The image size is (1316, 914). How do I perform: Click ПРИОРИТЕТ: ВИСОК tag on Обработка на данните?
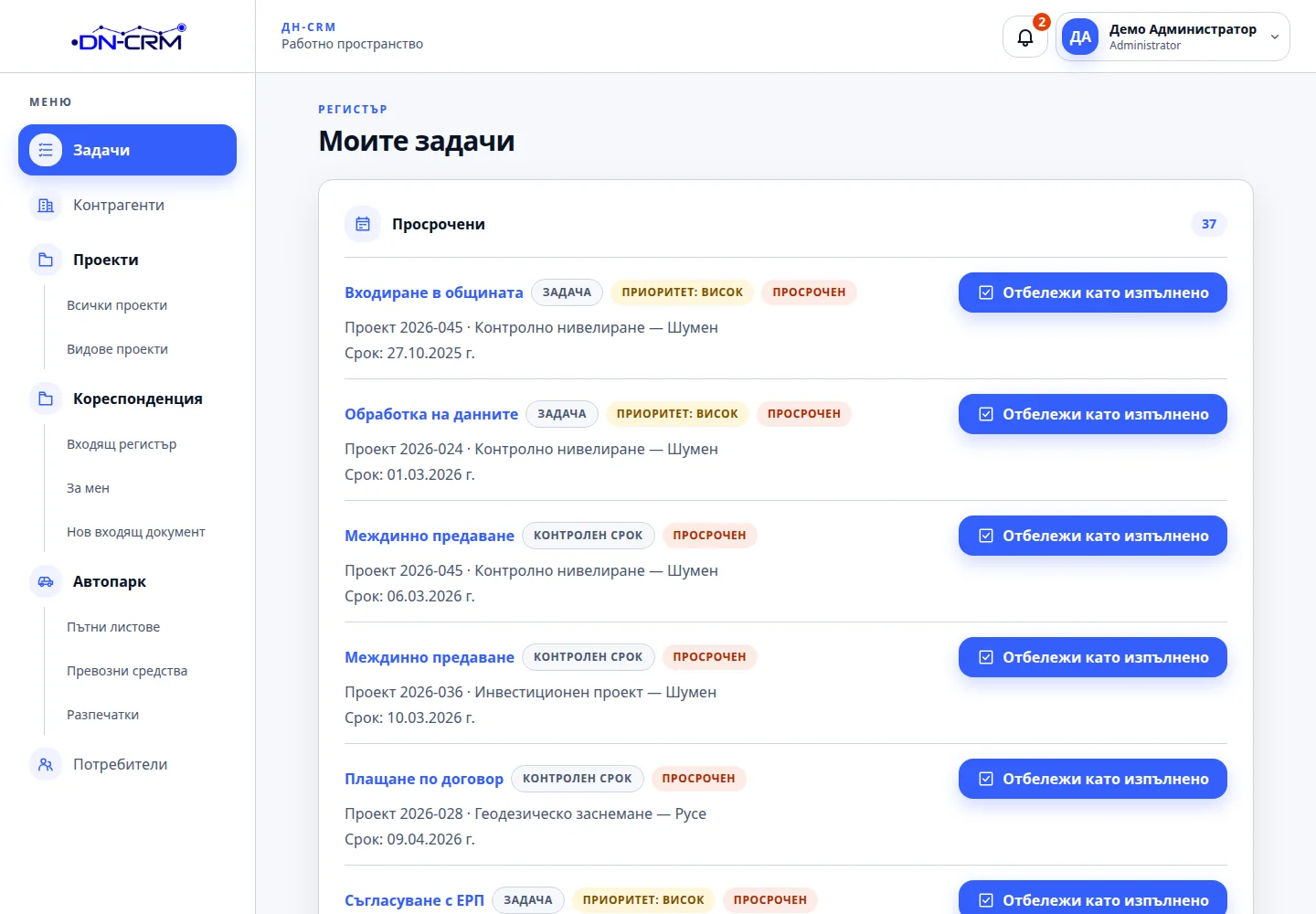tap(677, 414)
